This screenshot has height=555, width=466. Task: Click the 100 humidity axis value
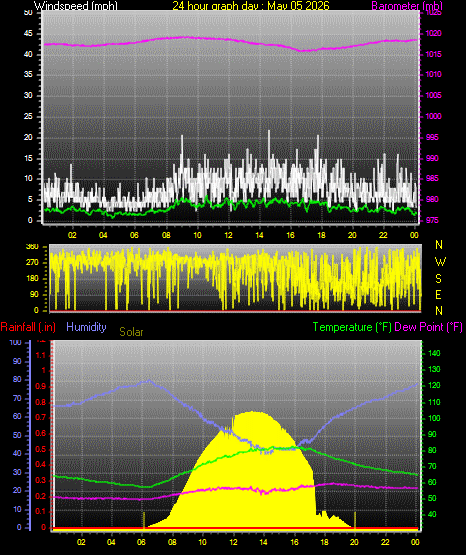pyautogui.click(x=16, y=343)
